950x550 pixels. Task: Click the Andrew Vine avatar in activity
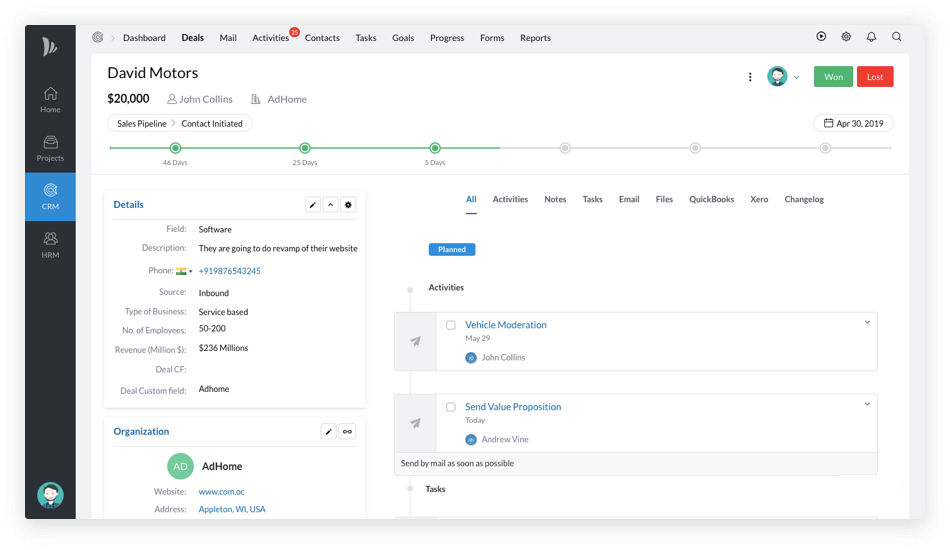(x=471, y=440)
